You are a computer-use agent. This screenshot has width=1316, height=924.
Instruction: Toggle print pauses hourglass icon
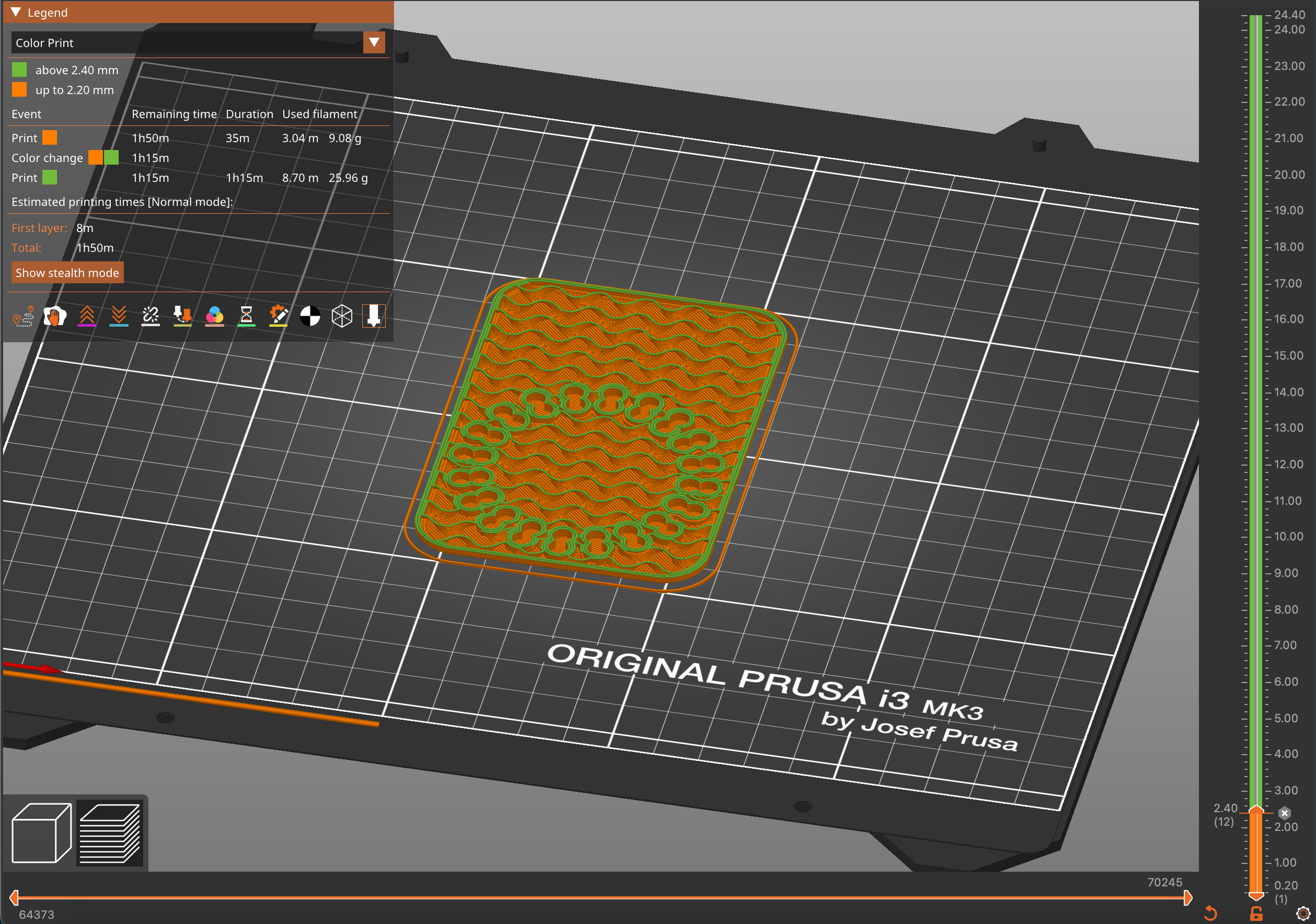247,316
